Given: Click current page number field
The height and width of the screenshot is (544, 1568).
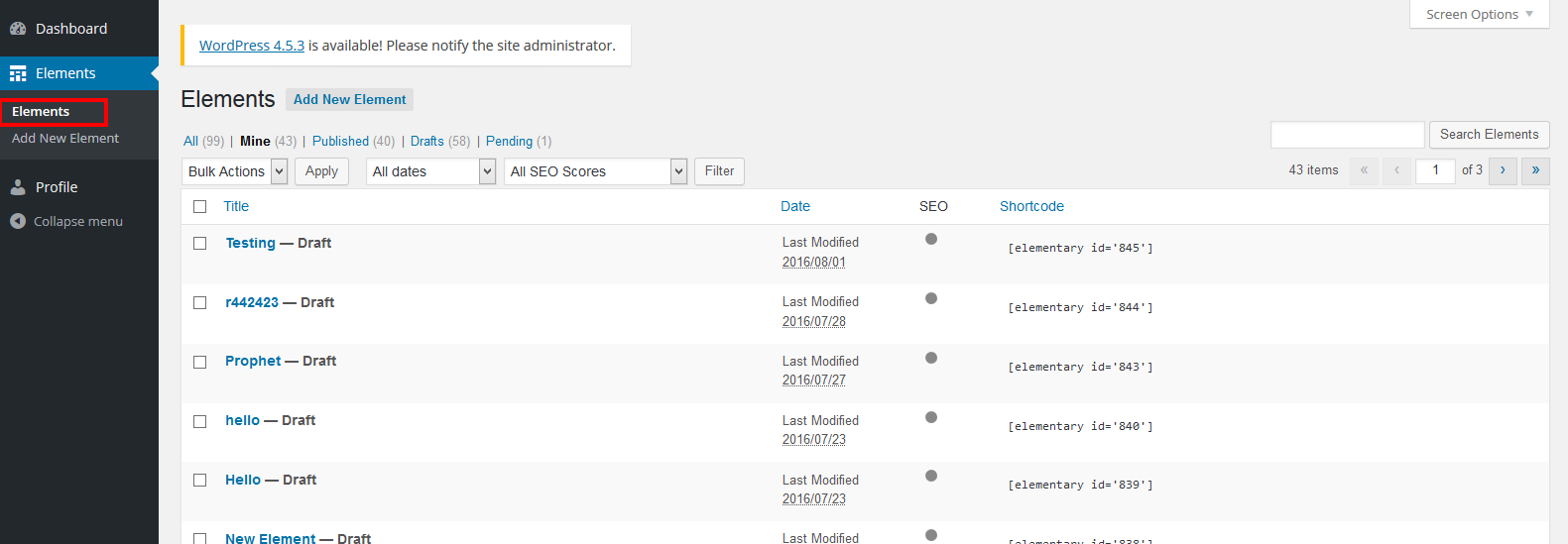Looking at the screenshot, I should (1435, 170).
